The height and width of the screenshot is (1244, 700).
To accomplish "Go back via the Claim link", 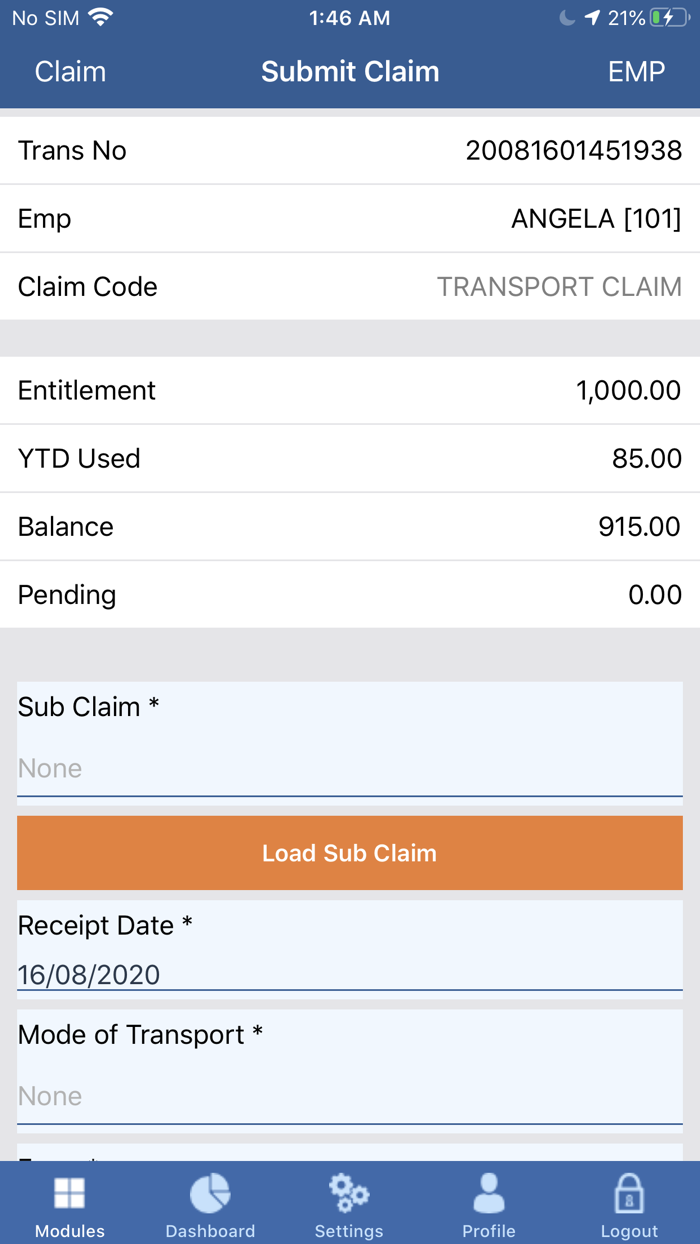I will (x=70, y=71).
